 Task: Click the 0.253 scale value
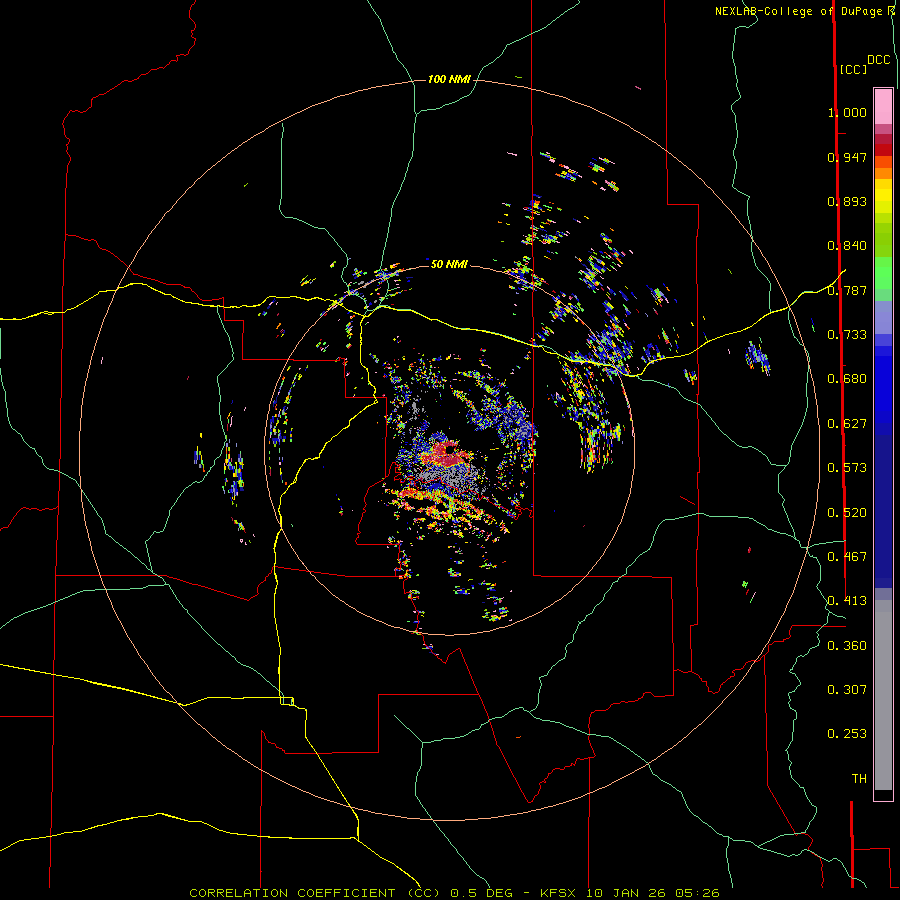pos(847,734)
